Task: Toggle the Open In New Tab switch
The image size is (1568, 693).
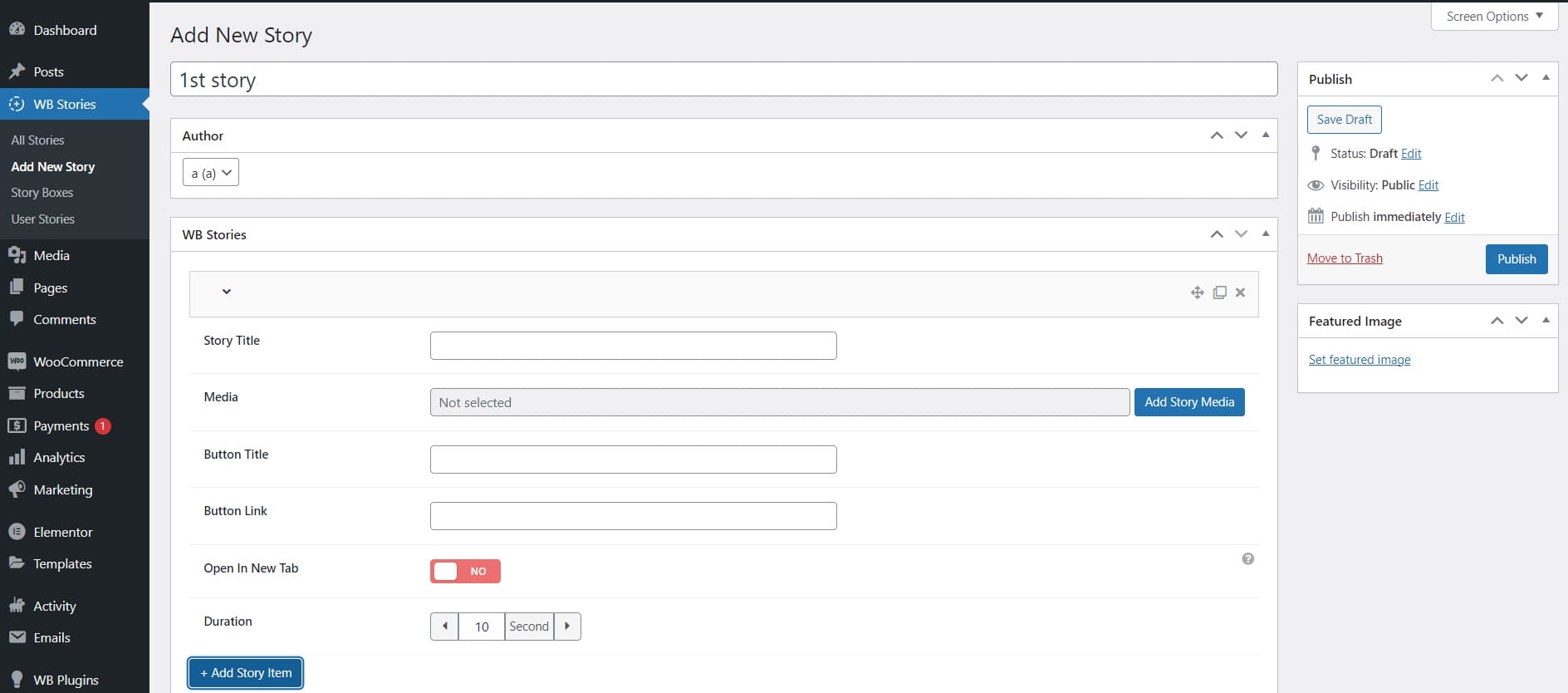Action: (465, 571)
